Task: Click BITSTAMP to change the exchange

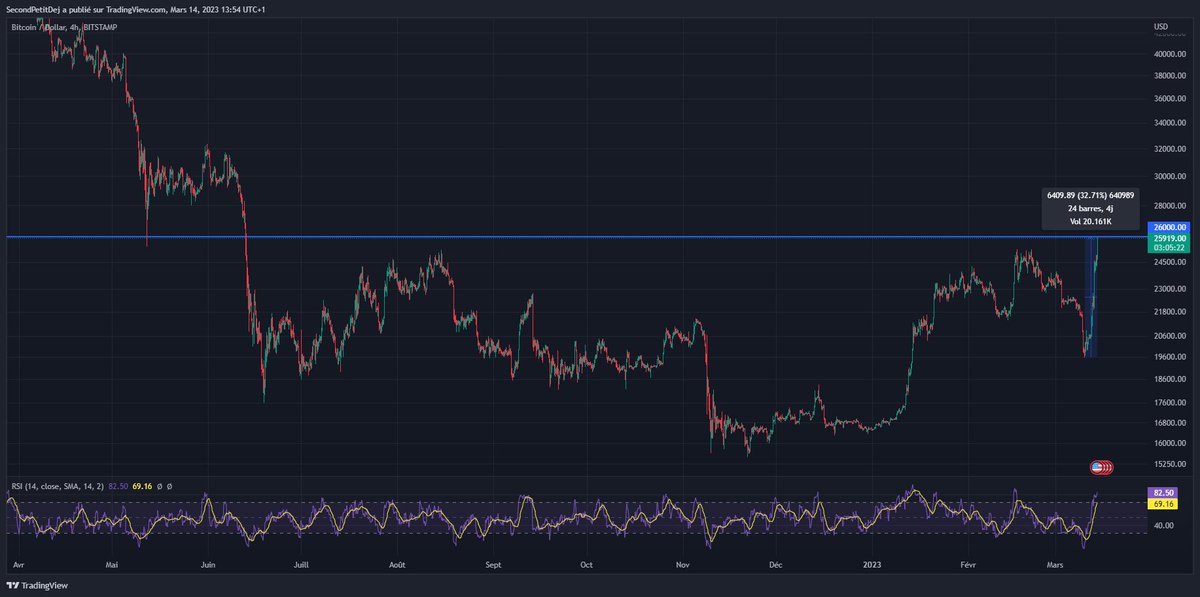Action: point(100,27)
